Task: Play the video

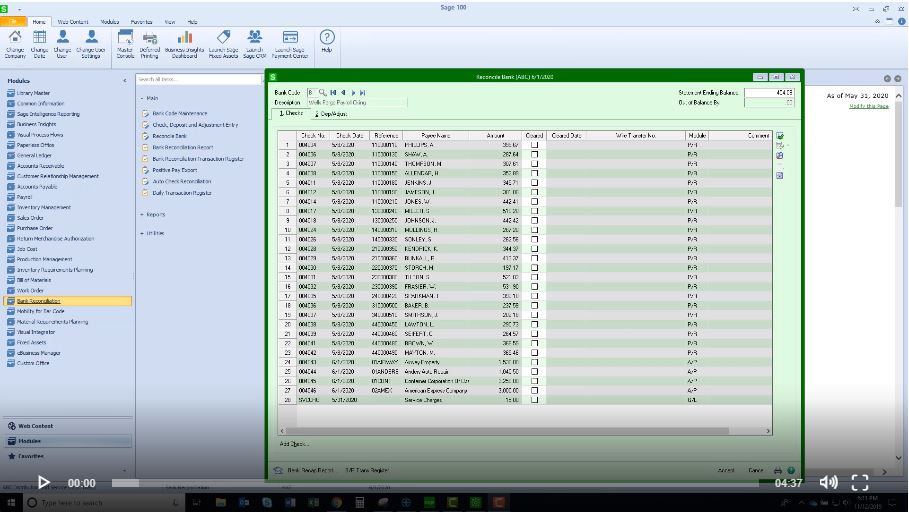Action: point(43,482)
